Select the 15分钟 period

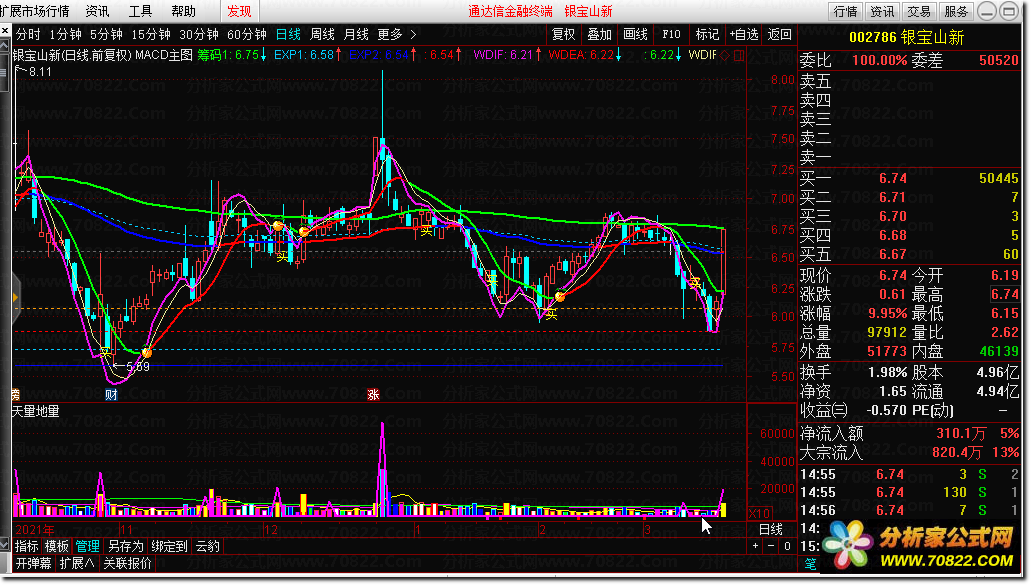[151, 34]
